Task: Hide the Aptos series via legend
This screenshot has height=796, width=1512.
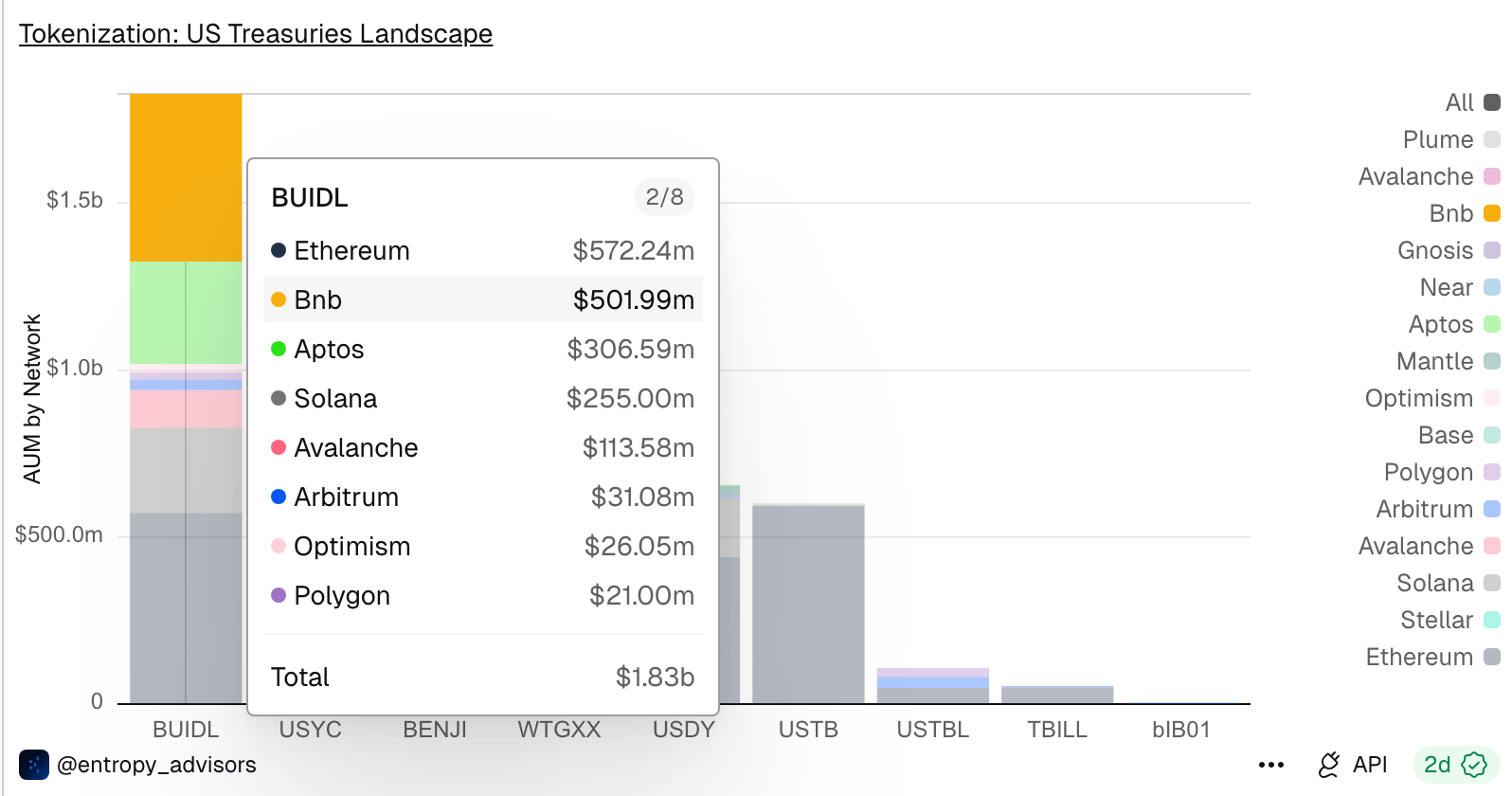Action: (x=1491, y=324)
